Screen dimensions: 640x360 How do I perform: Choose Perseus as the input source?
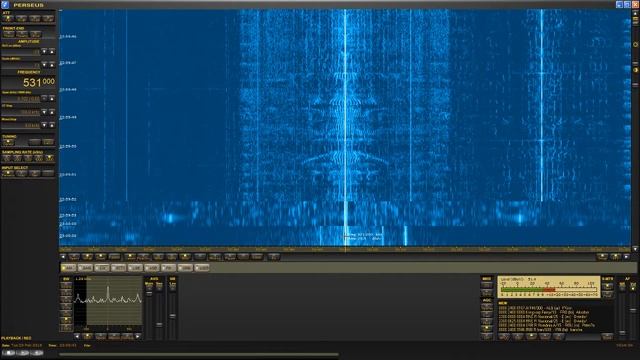coord(8,173)
